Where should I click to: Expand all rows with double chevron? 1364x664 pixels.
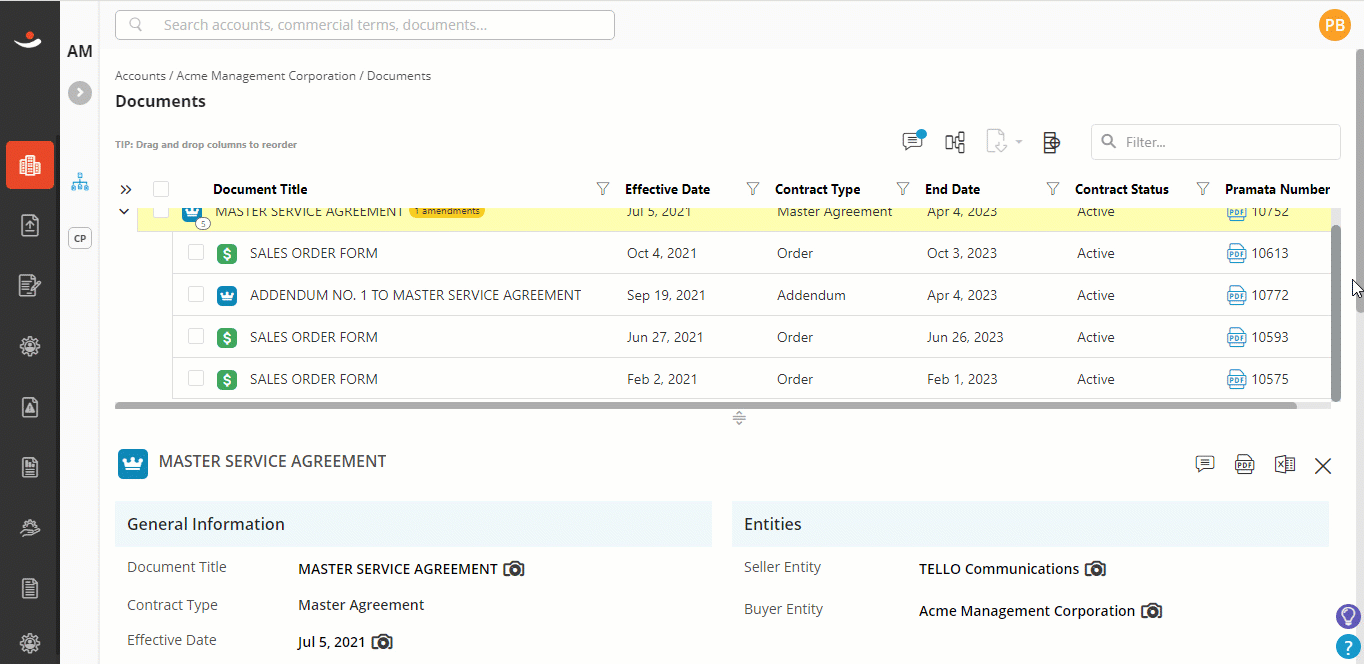[x=126, y=189]
